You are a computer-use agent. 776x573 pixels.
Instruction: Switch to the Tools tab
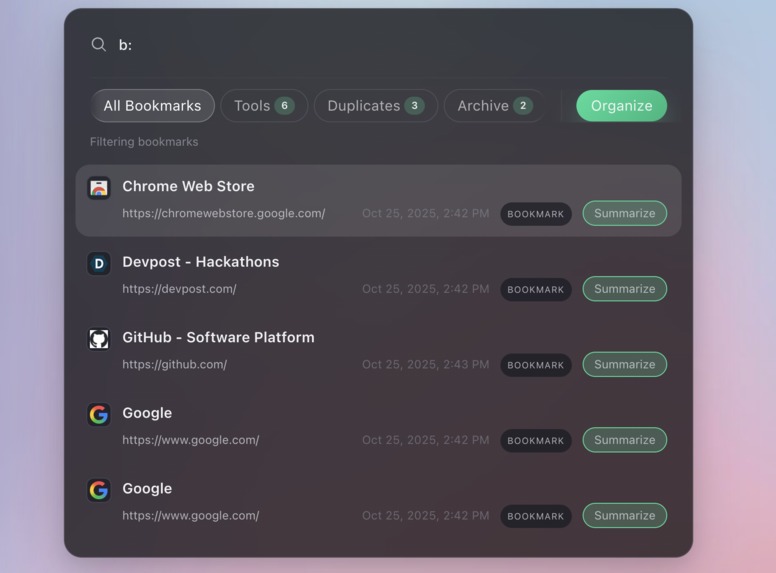click(264, 106)
